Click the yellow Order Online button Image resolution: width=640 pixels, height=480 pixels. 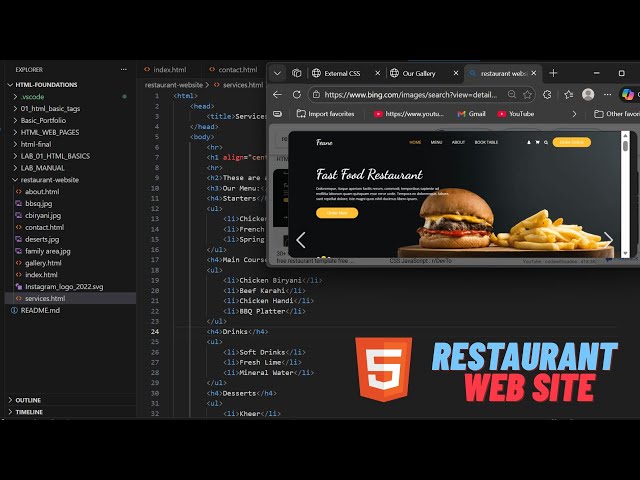(x=571, y=142)
